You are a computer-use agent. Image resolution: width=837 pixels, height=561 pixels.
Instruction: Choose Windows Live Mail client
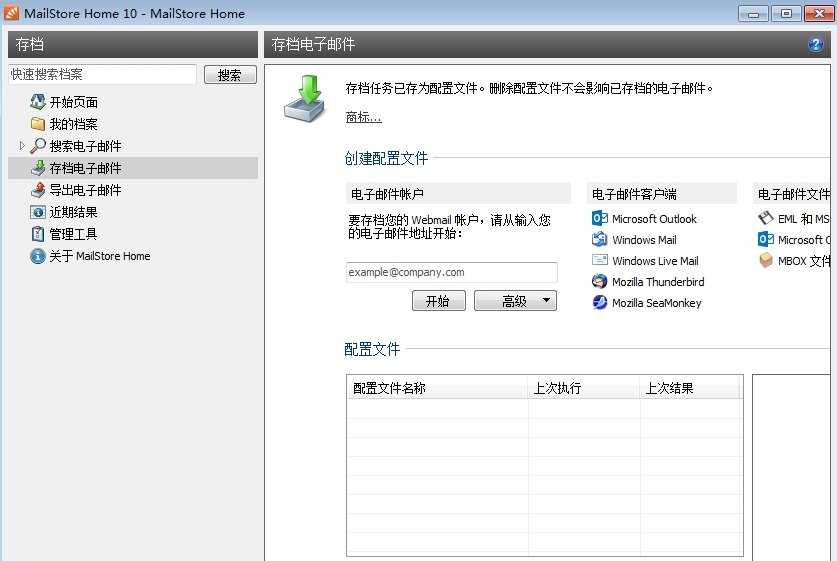pos(656,260)
